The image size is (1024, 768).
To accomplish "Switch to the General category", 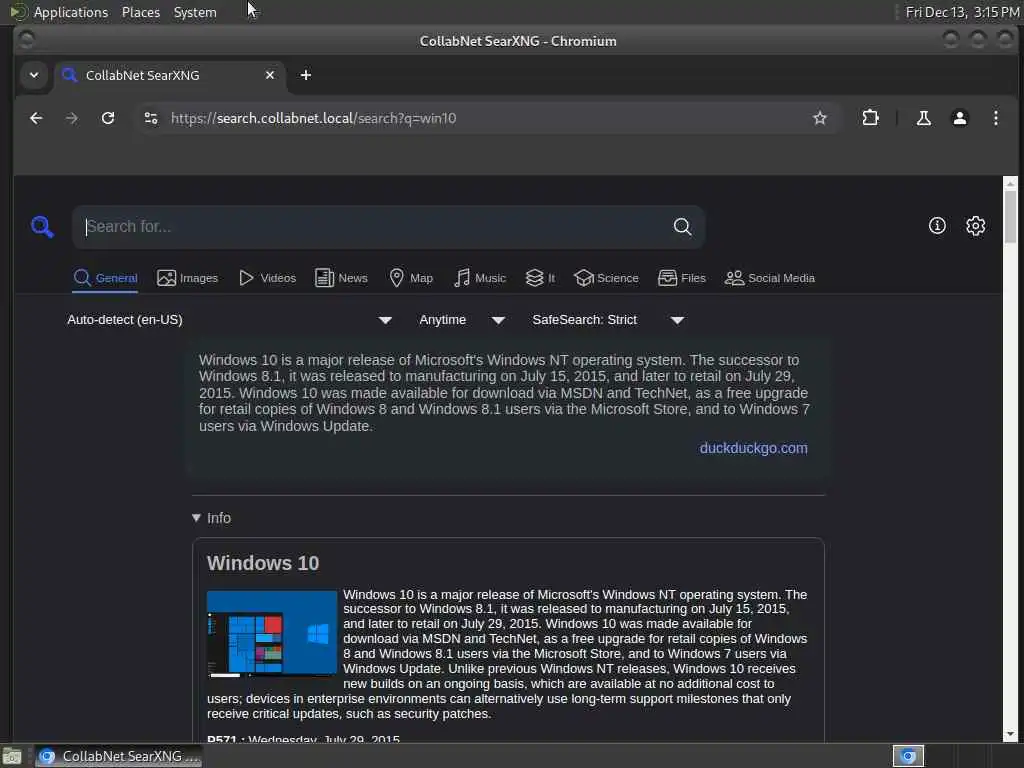I will 105,278.
